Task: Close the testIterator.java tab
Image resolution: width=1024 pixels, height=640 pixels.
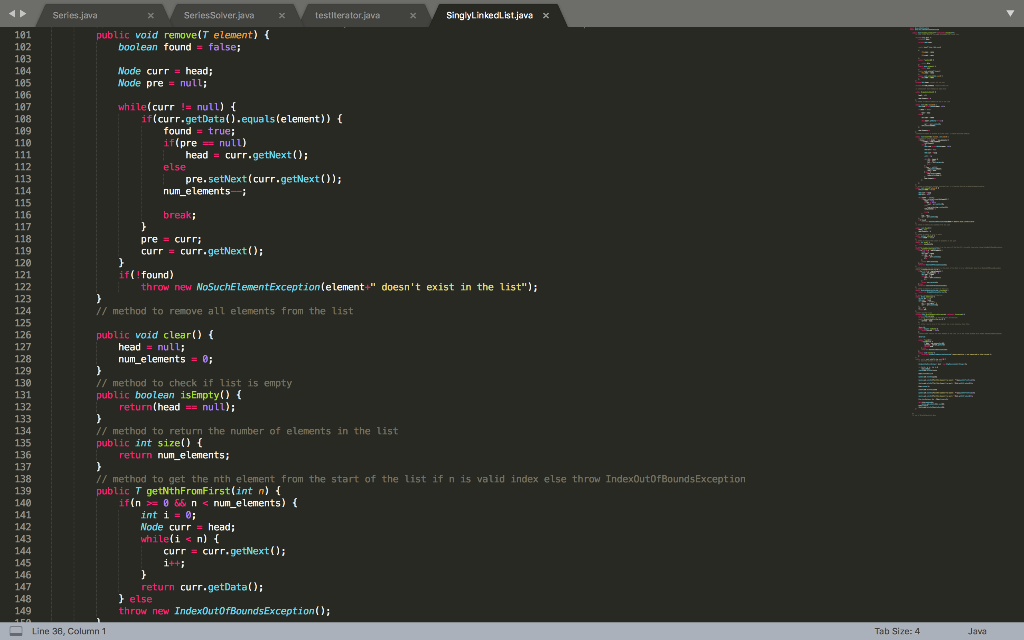Action: [x=413, y=16]
